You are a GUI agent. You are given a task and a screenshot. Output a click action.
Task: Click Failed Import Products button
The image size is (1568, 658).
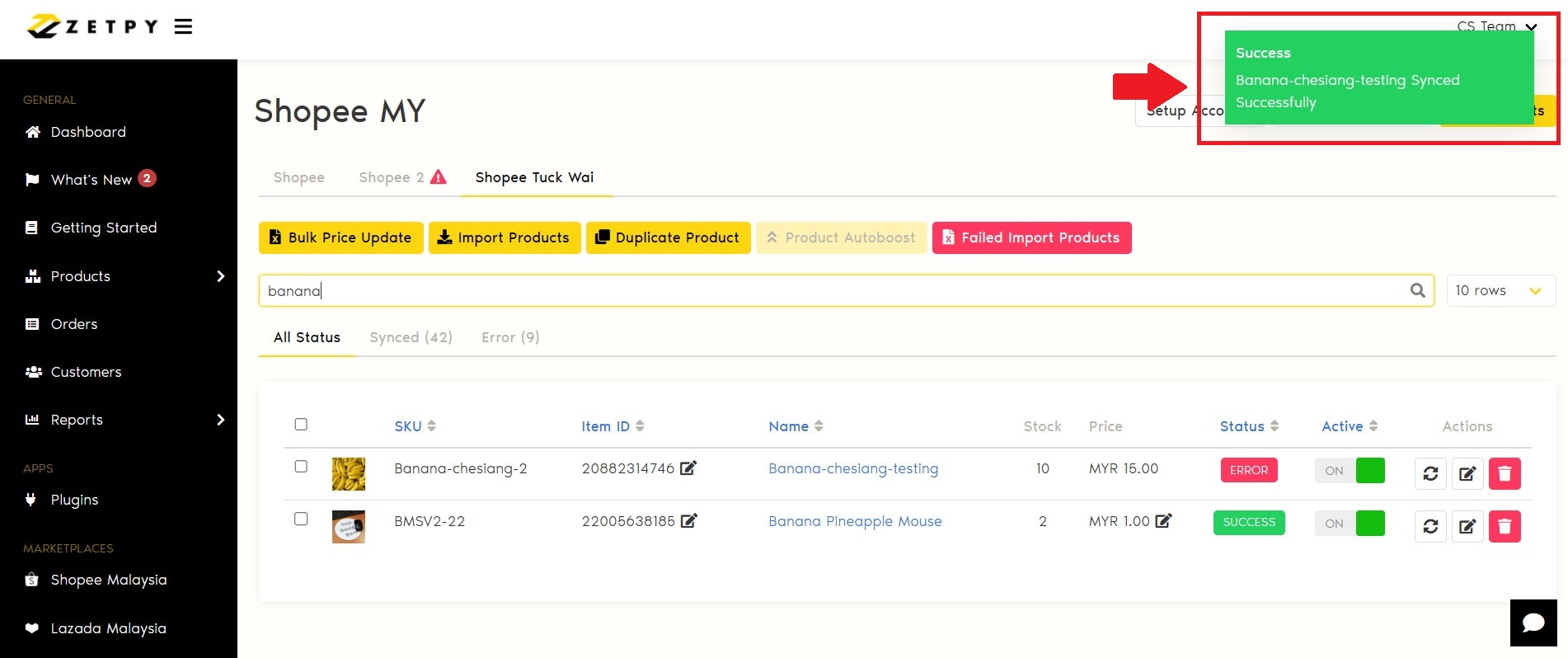[x=1032, y=237]
